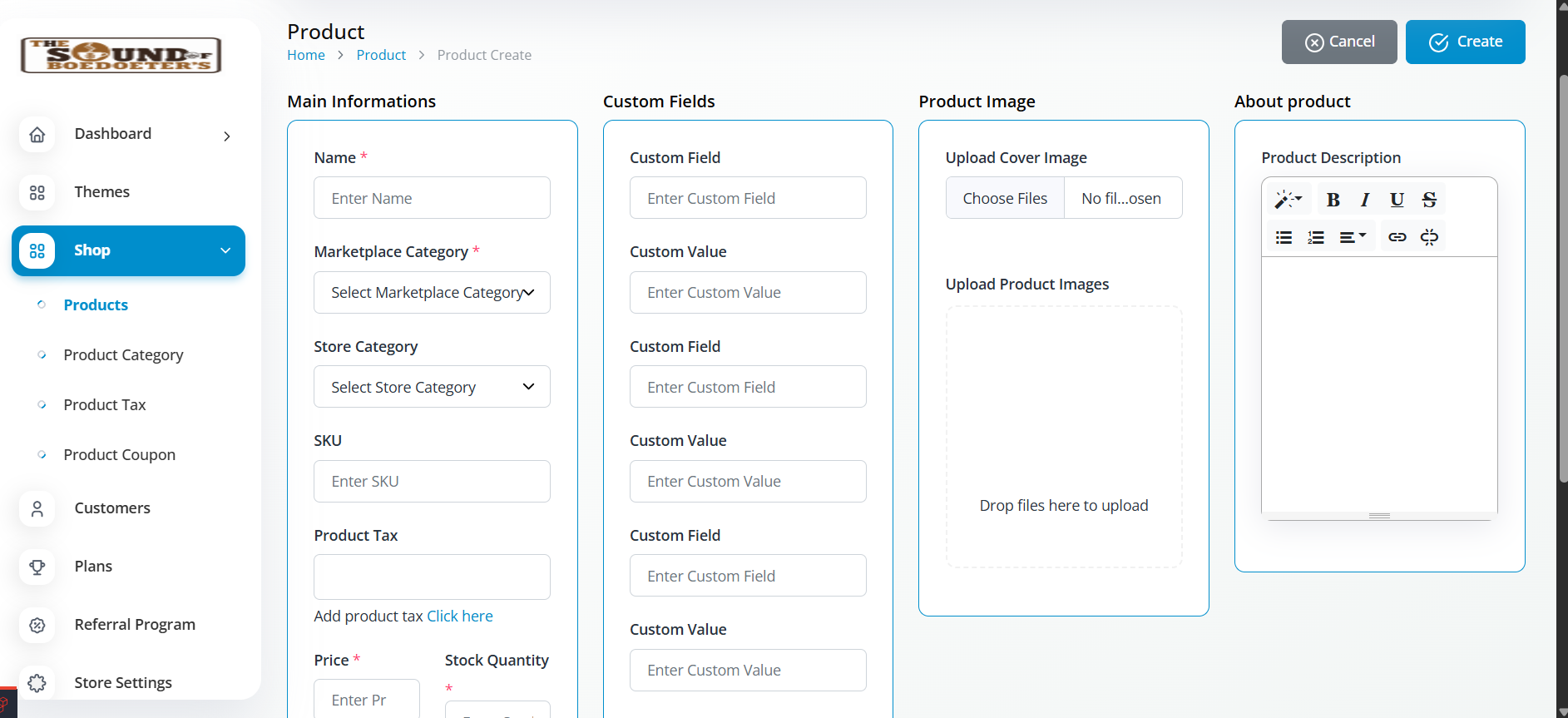The width and height of the screenshot is (1568, 718).
Task: Open the Product Category submenu item
Action: (x=123, y=355)
